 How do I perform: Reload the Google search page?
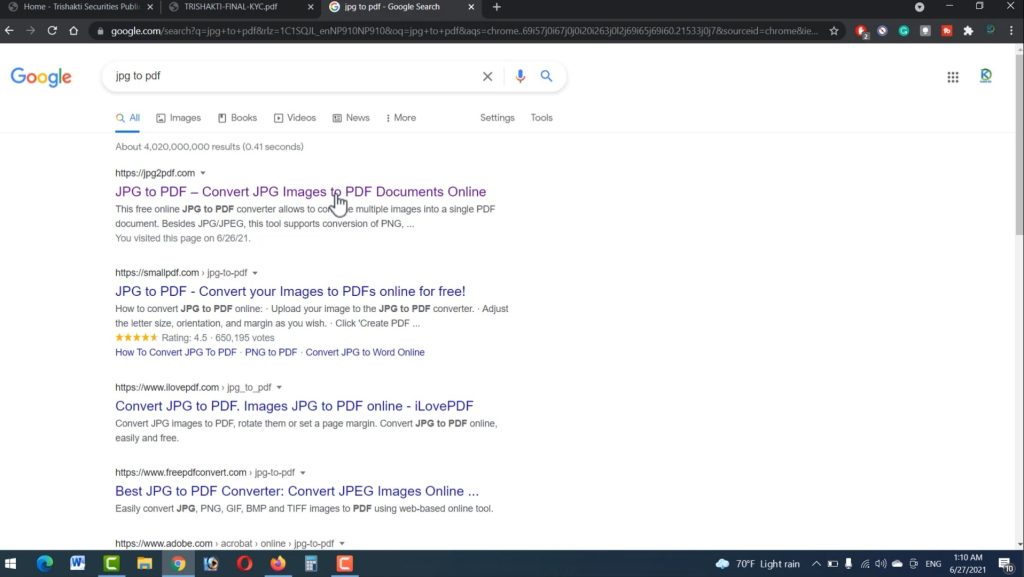52,31
